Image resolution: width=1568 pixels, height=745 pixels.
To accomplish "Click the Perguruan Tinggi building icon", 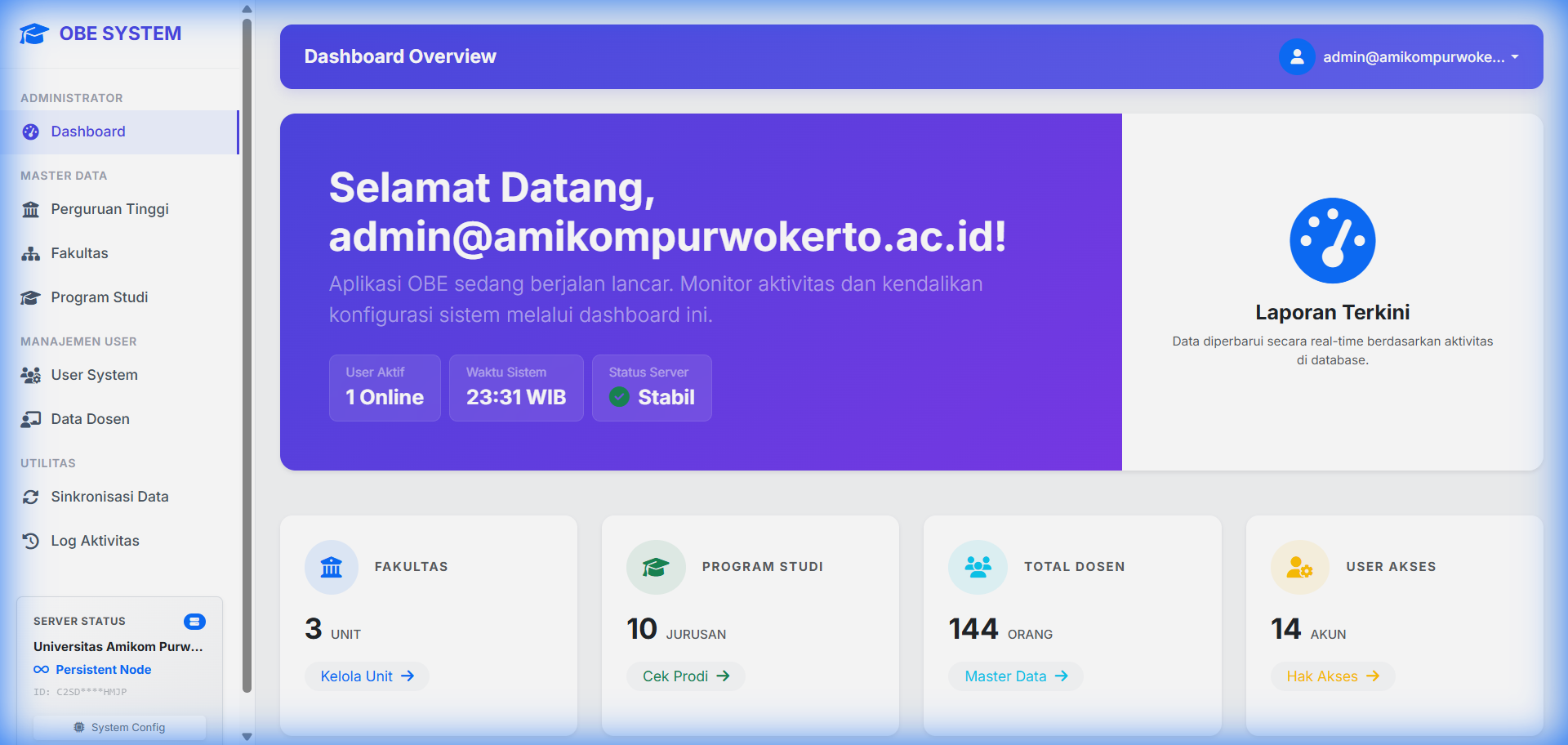I will pyautogui.click(x=31, y=209).
